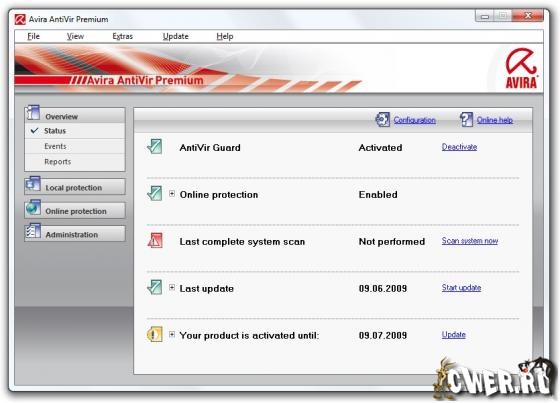This screenshot has width=560, height=403.
Task: Click the AntiVir Guard label
Action: [x=210, y=148]
